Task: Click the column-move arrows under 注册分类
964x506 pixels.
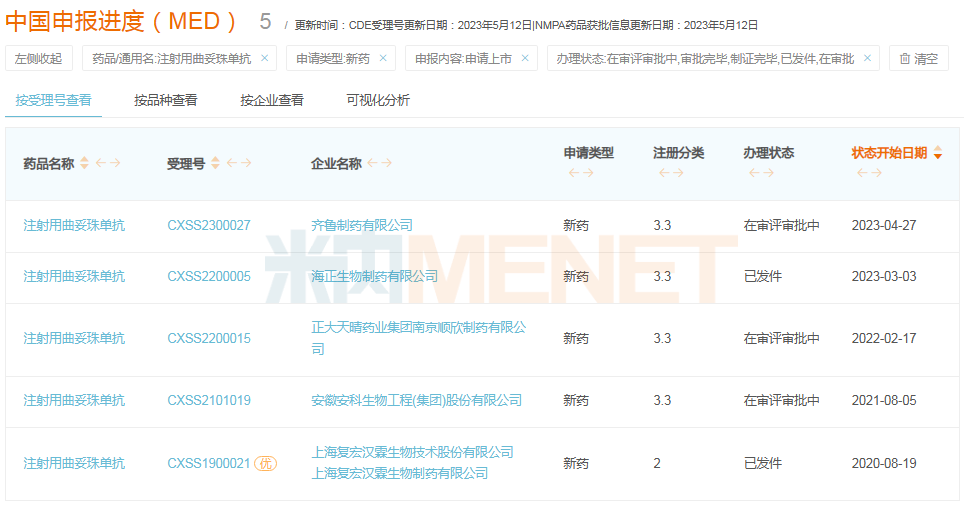Action: [x=671, y=173]
